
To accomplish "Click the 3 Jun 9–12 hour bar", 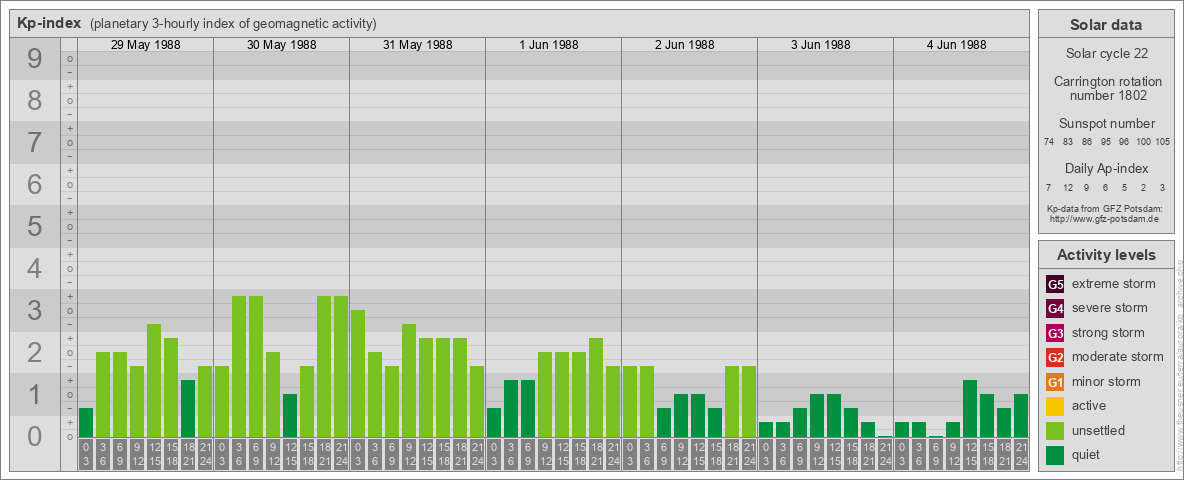I will pyautogui.click(x=817, y=416).
